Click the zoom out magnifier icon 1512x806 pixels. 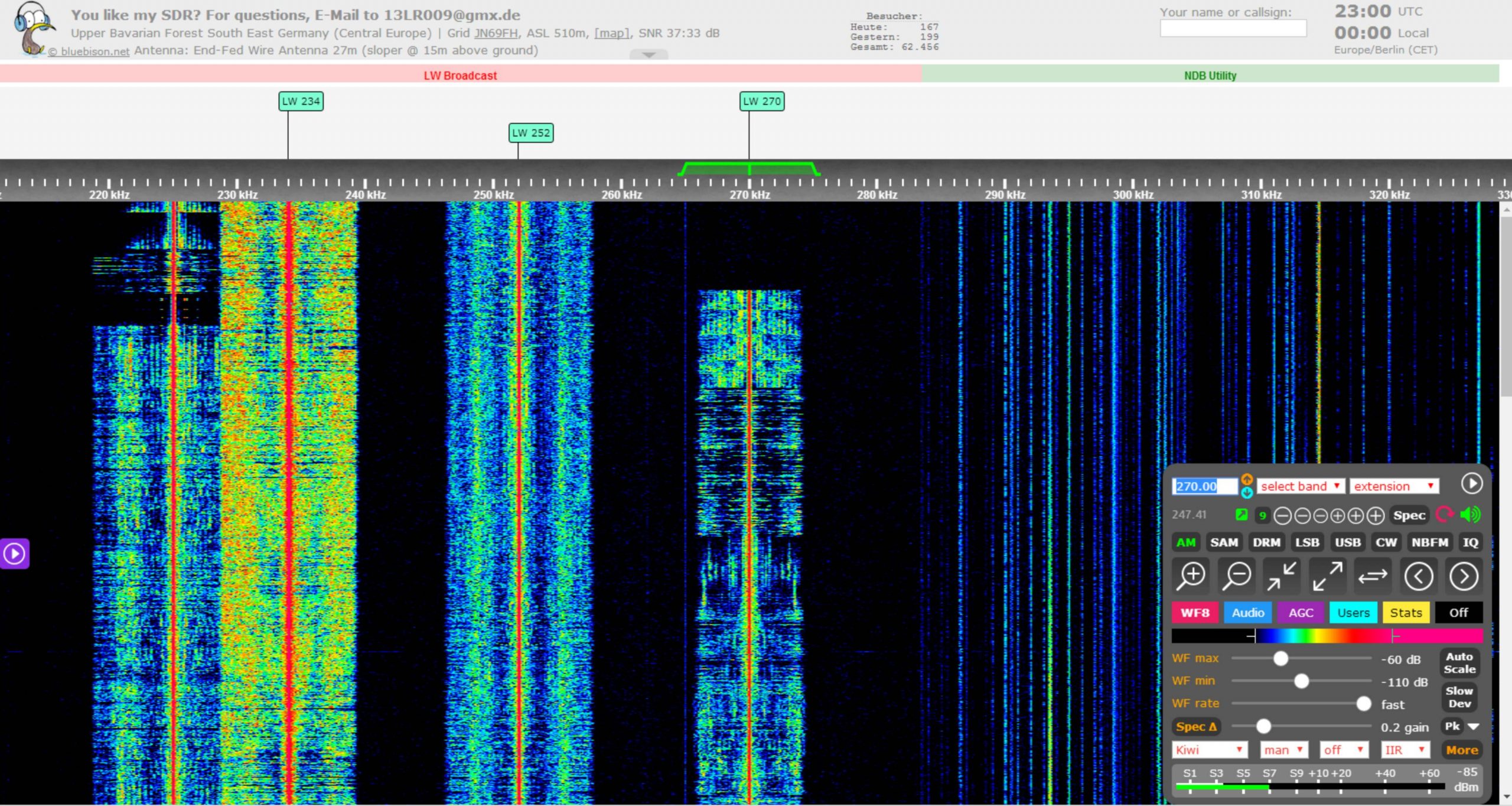click(x=1236, y=576)
